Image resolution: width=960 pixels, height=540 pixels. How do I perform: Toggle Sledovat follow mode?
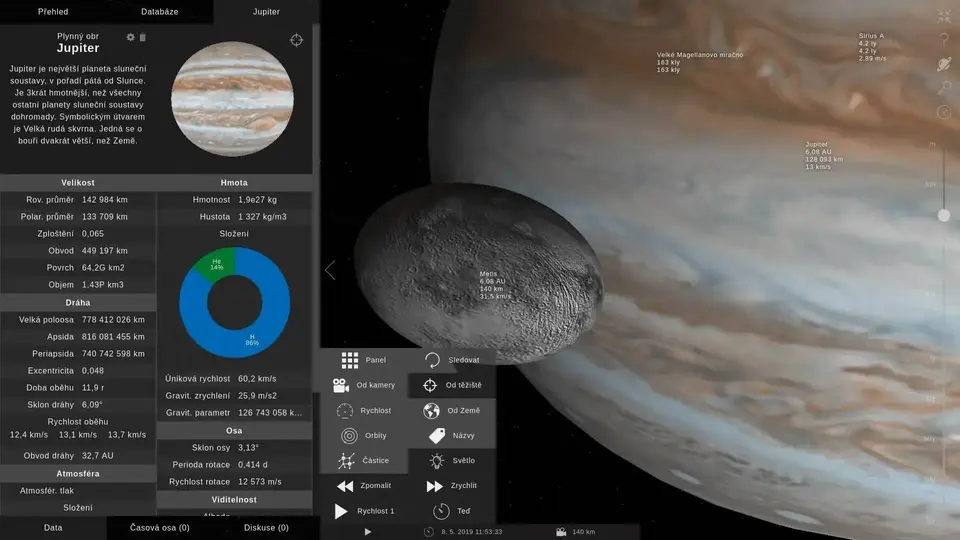(452, 360)
